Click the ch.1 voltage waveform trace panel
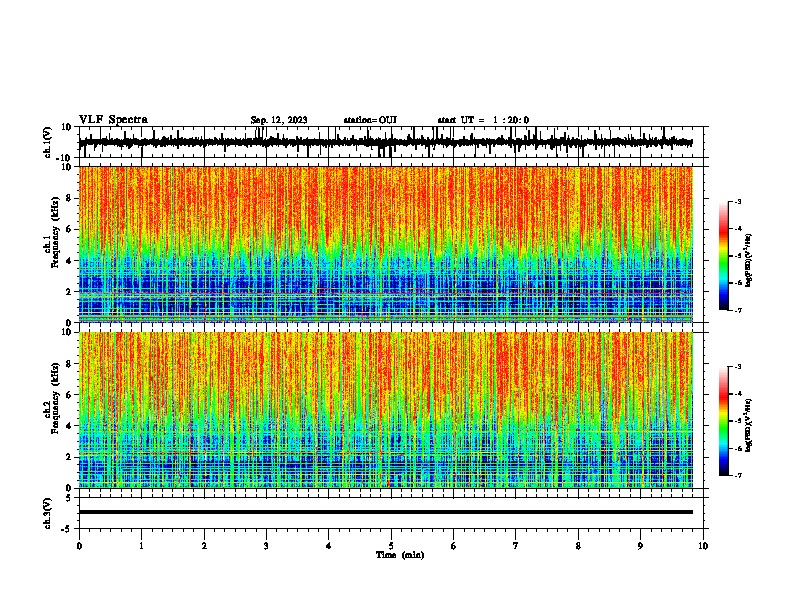Viewport: 792px width, 612px height. tap(391, 142)
